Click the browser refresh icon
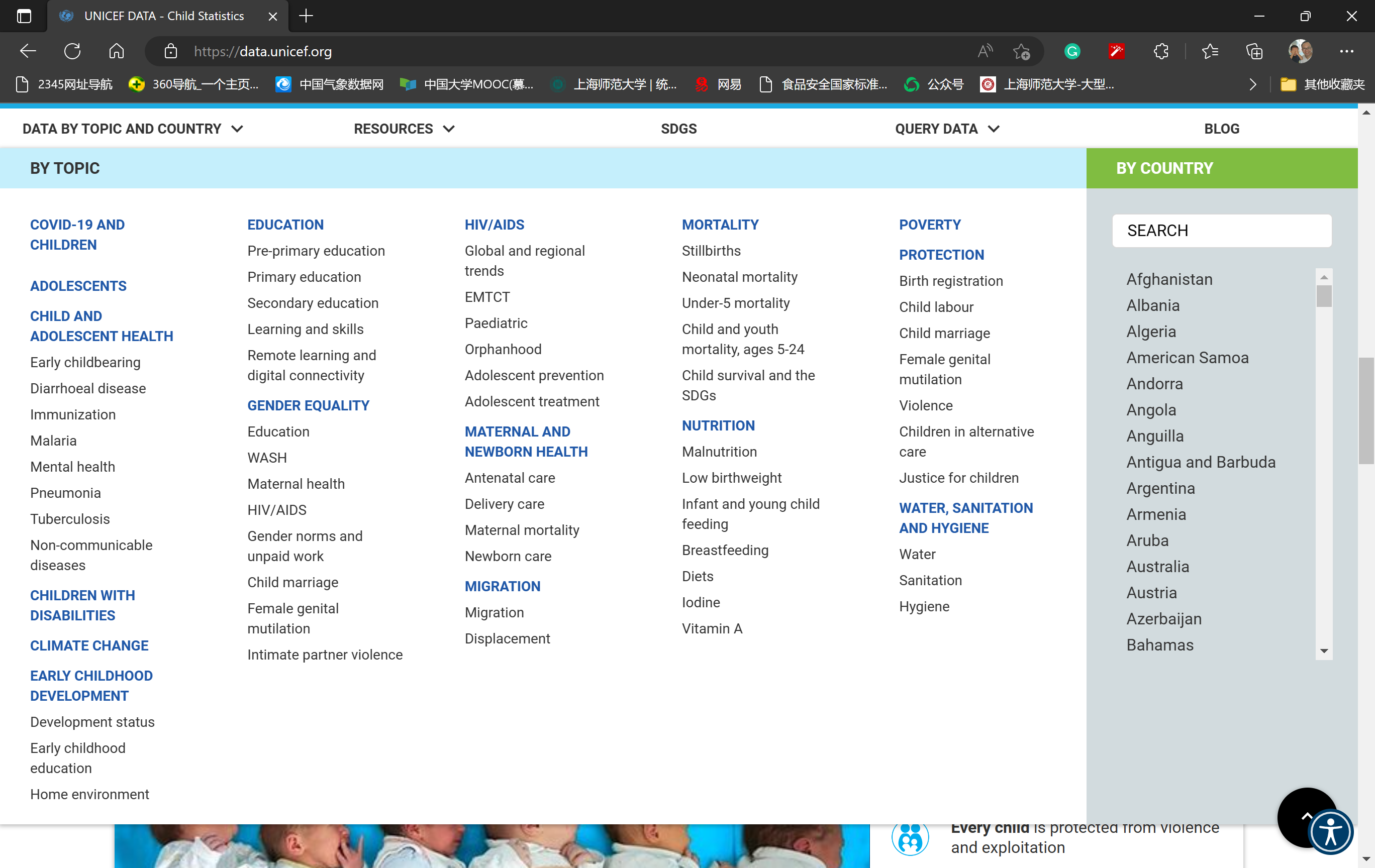Viewport: 1375px width, 868px height. click(72, 51)
